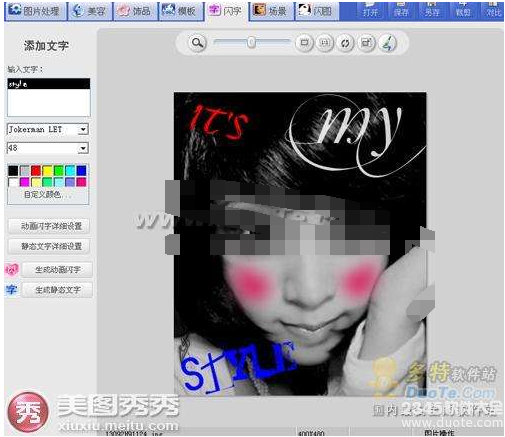The image size is (505, 437).
Task: Click the blue 字 static text icon
Action: coord(11,290)
